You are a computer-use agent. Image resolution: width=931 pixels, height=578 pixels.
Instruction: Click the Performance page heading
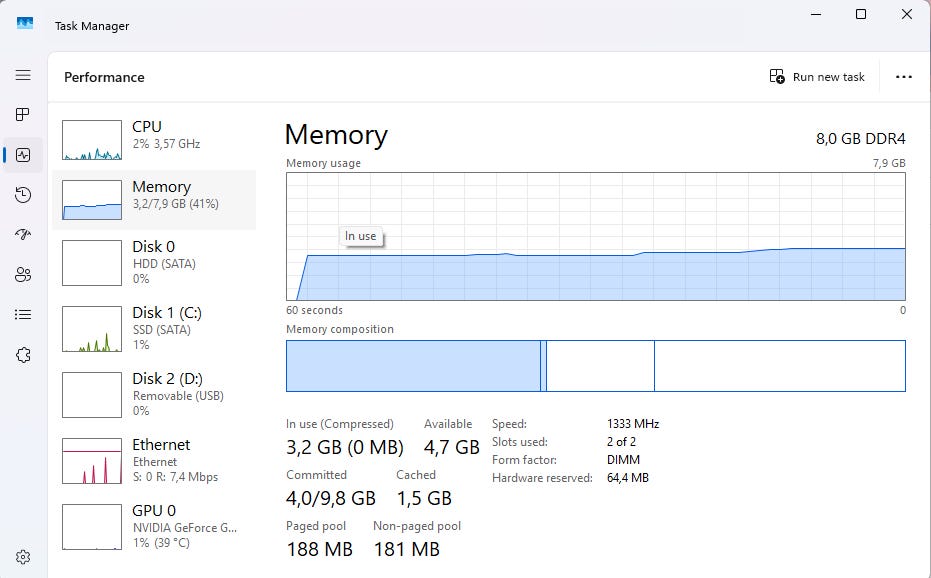click(104, 77)
